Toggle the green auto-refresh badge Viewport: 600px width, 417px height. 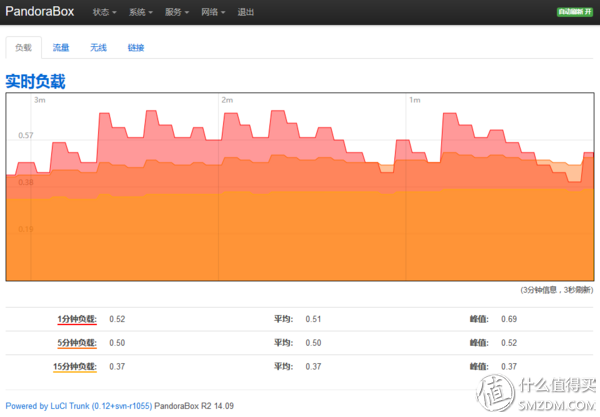click(575, 12)
